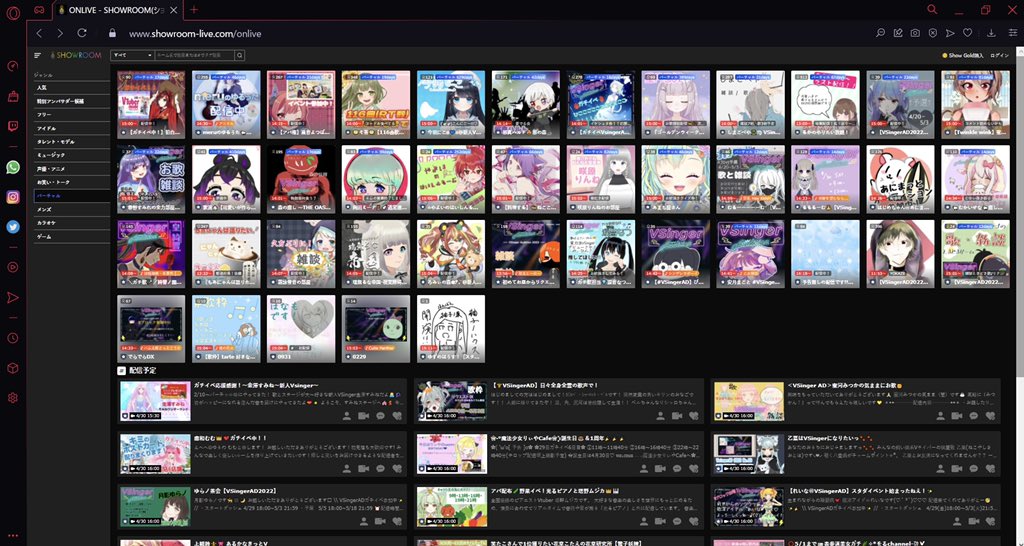Click the room name search field

(x=195, y=56)
